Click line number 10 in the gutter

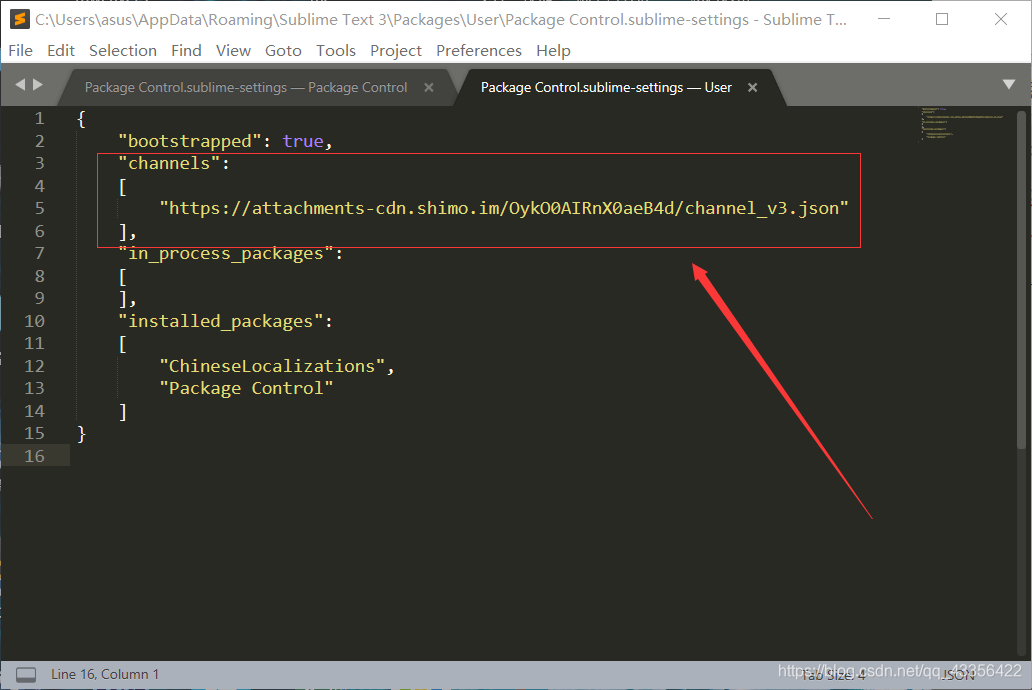click(34, 321)
